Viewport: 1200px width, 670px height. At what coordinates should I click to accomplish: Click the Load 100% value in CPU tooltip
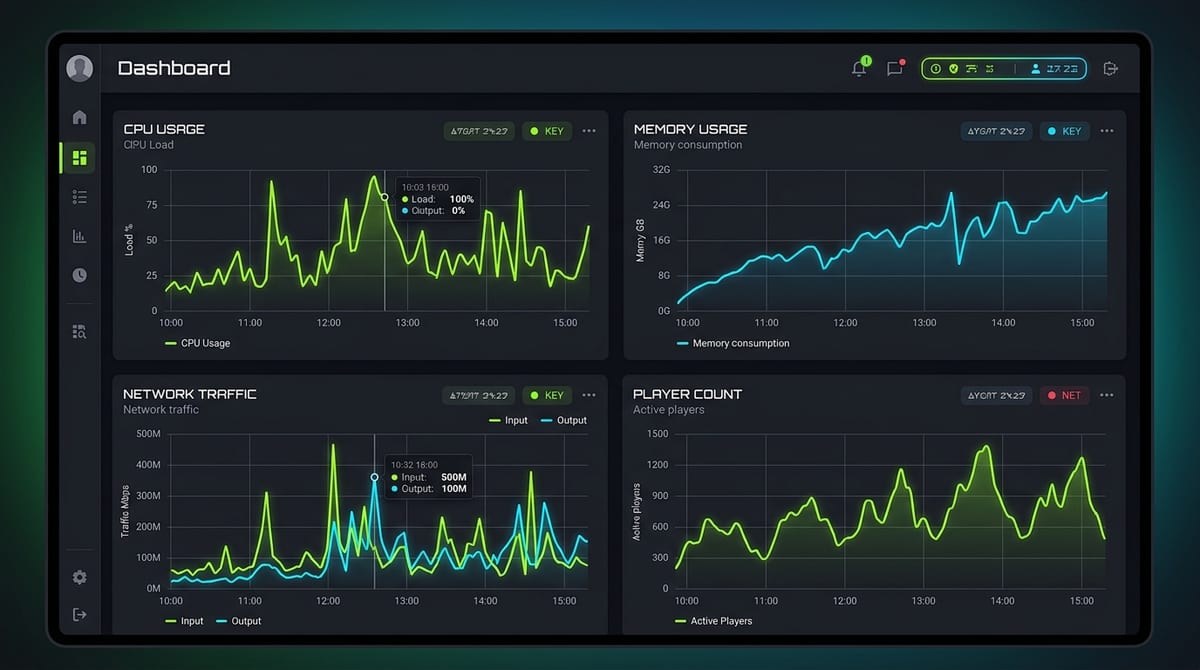[462, 199]
